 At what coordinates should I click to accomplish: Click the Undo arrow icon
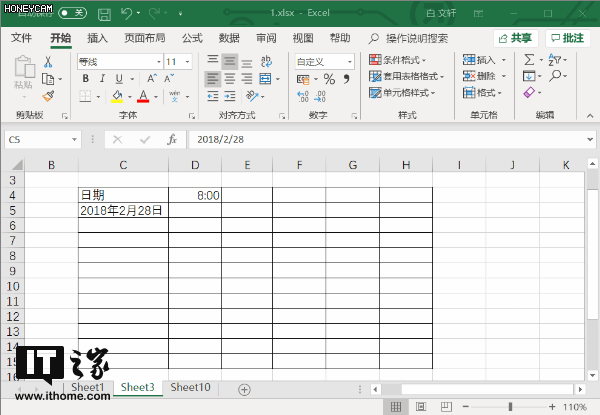(x=126, y=13)
